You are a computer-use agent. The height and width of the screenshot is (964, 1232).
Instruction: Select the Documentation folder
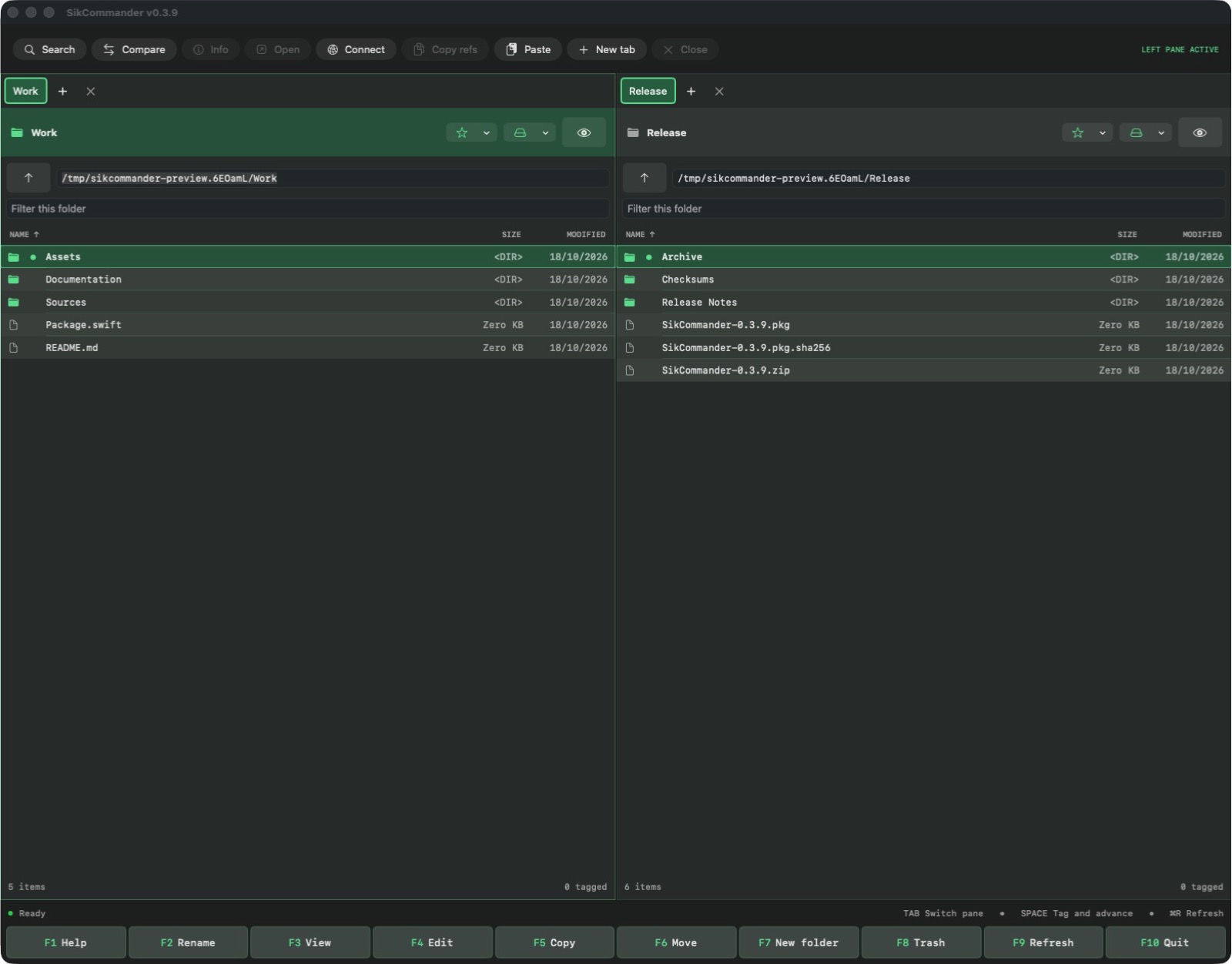click(x=308, y=279)
